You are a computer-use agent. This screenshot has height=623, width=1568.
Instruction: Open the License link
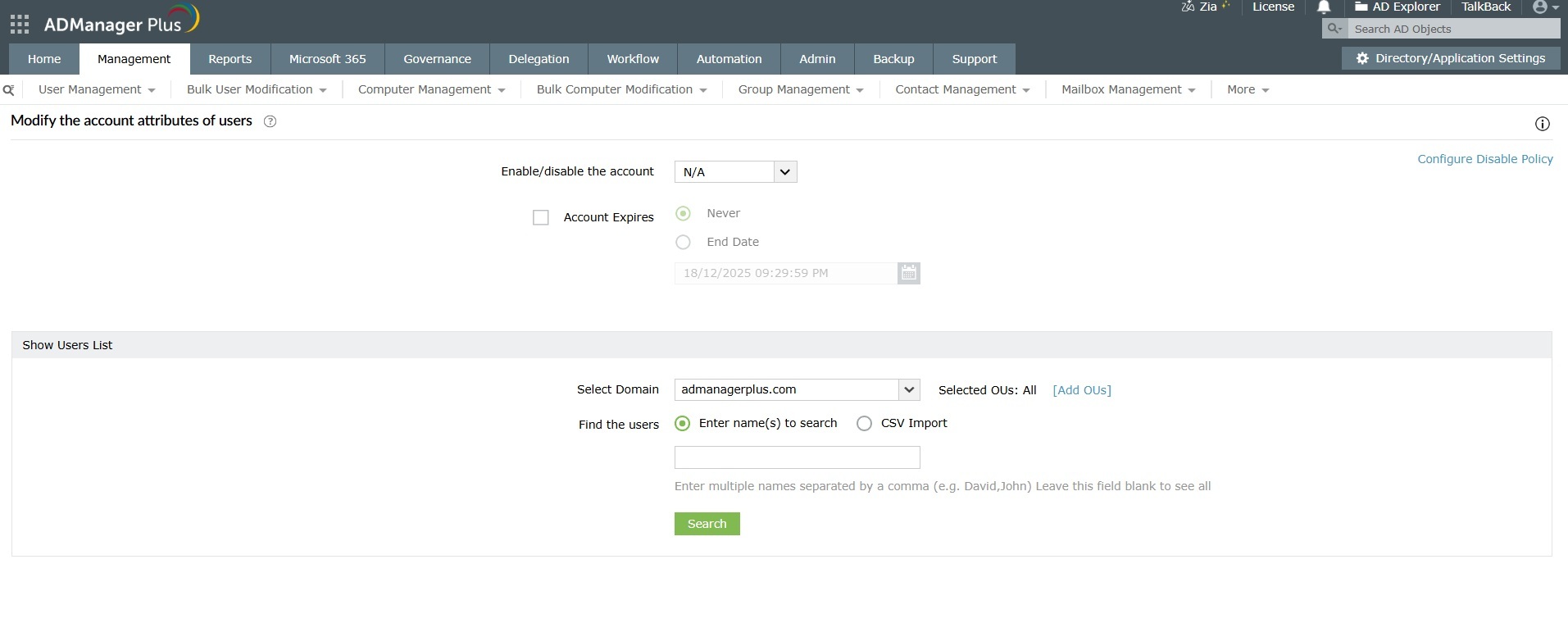tap(1273, 7)
